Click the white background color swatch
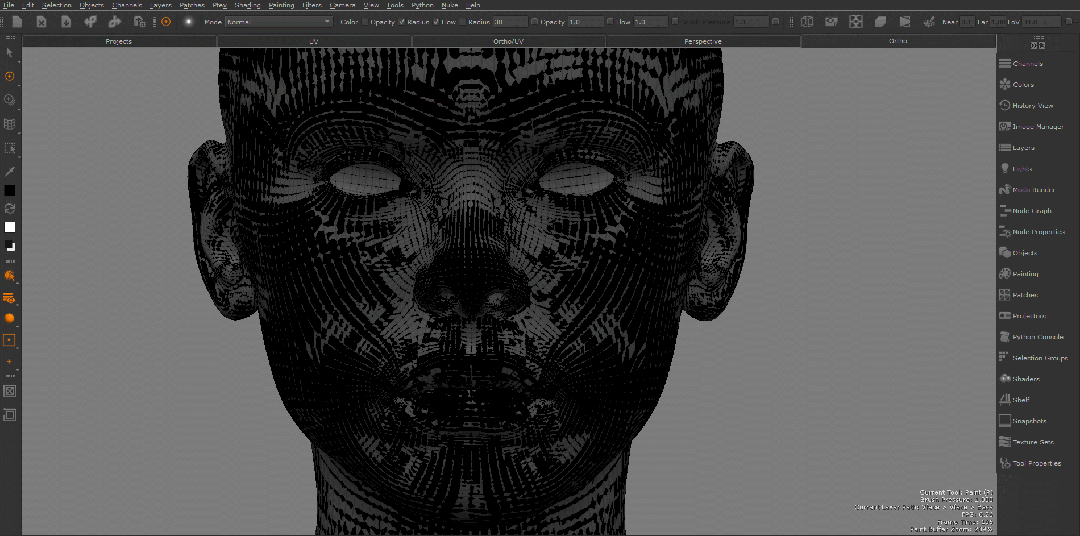The height and width of the screenshot is (536, 1080). click(x=10, y=227)
